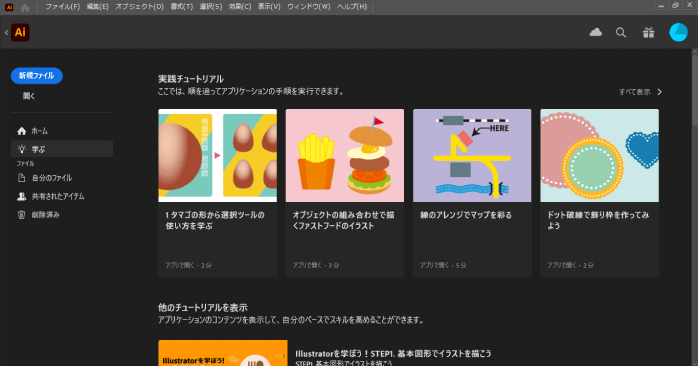Viewport: 698px width, 366px height.
Task: Open the オブジェクト(O) menu
Action: (x=139, y=7)
